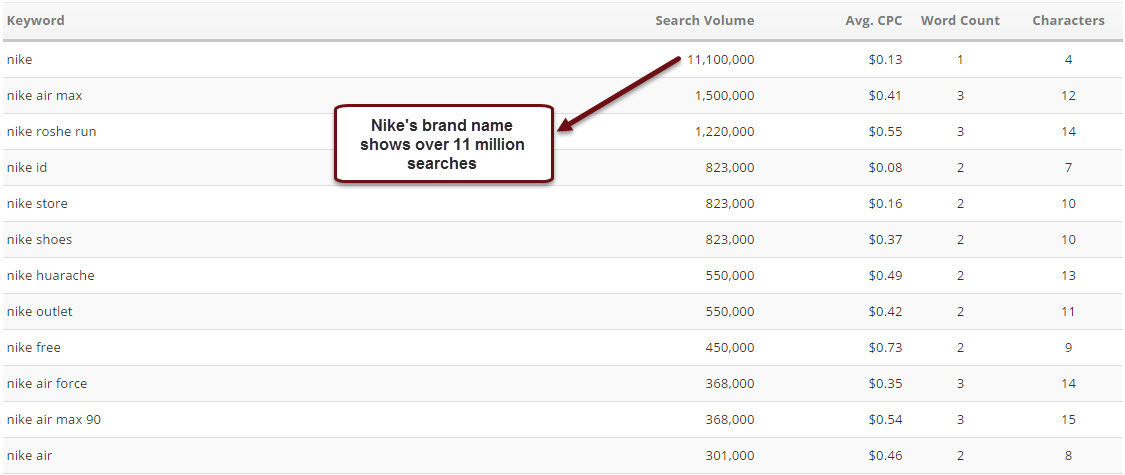Click the 11,100,000 search volume value

[x=720, y=60]
